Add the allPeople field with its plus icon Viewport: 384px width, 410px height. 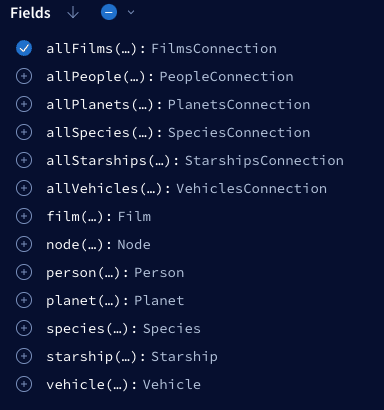(x=24, y=76)
